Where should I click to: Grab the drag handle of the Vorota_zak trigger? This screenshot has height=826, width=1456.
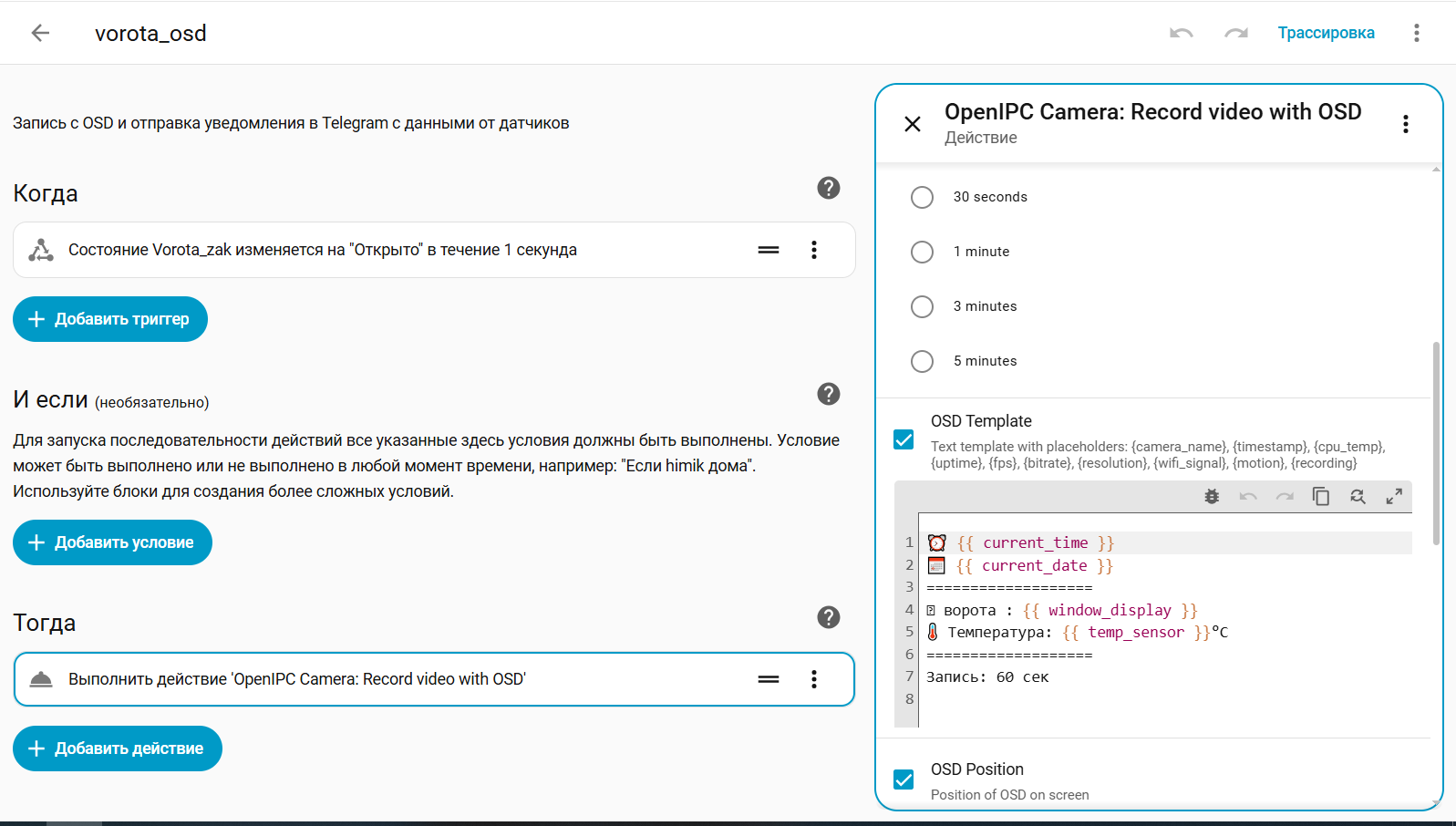click(x=769, y=250)
